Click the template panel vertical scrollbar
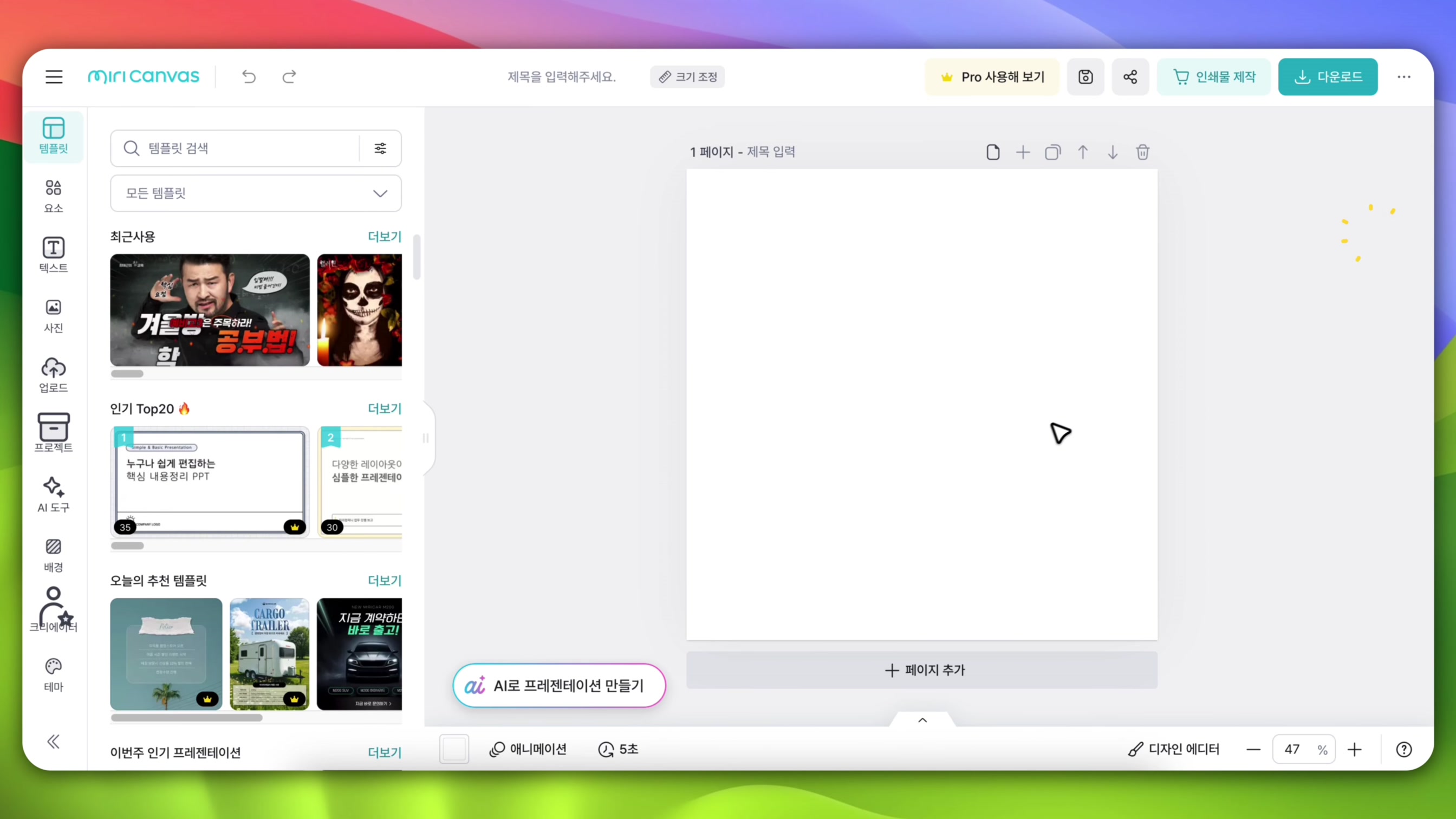 417,257
